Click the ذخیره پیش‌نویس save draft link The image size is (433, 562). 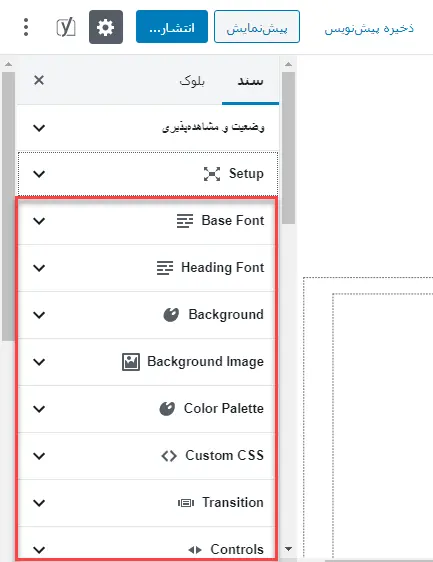click(369, 28)
